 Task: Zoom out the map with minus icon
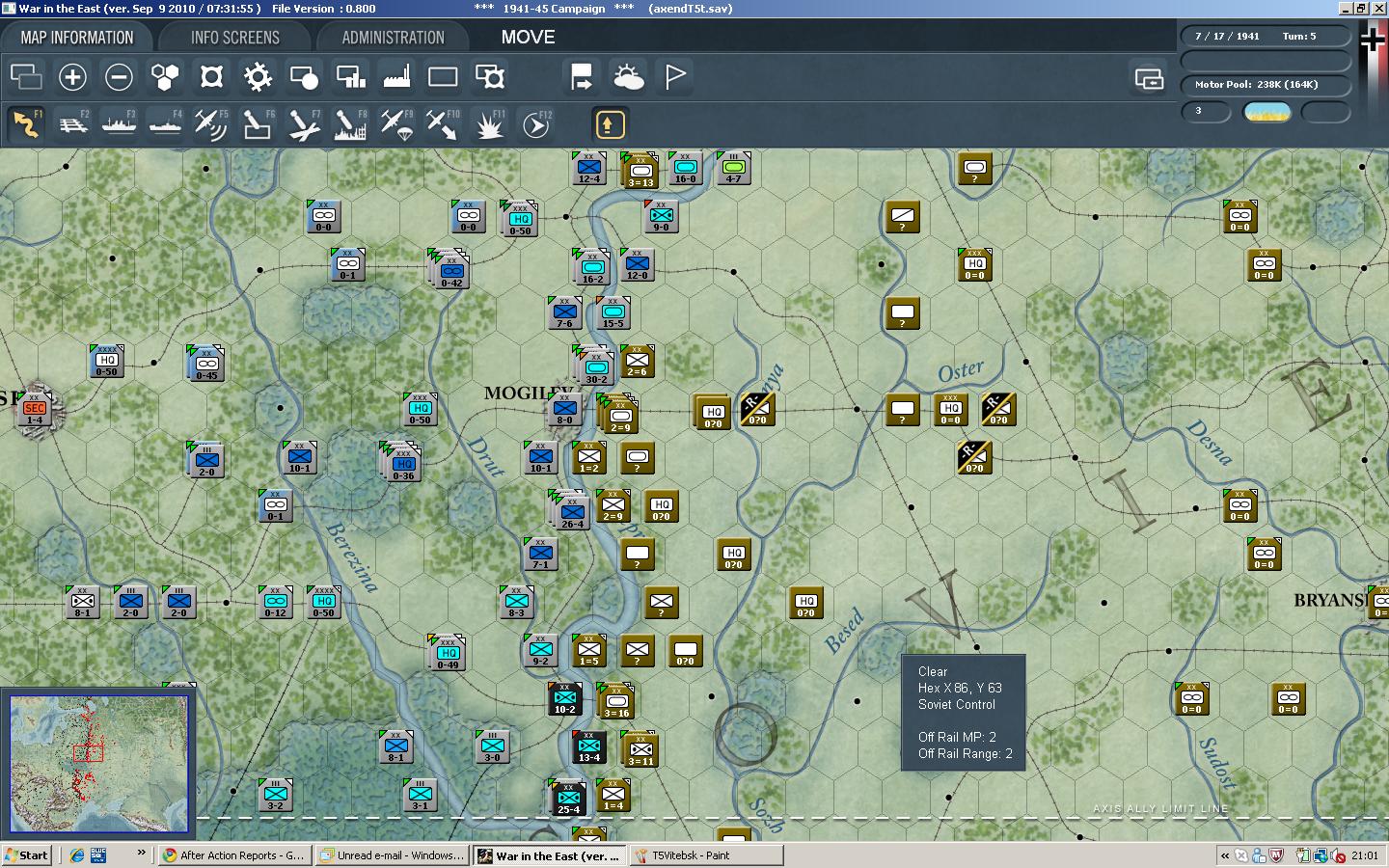click(119, 76)
